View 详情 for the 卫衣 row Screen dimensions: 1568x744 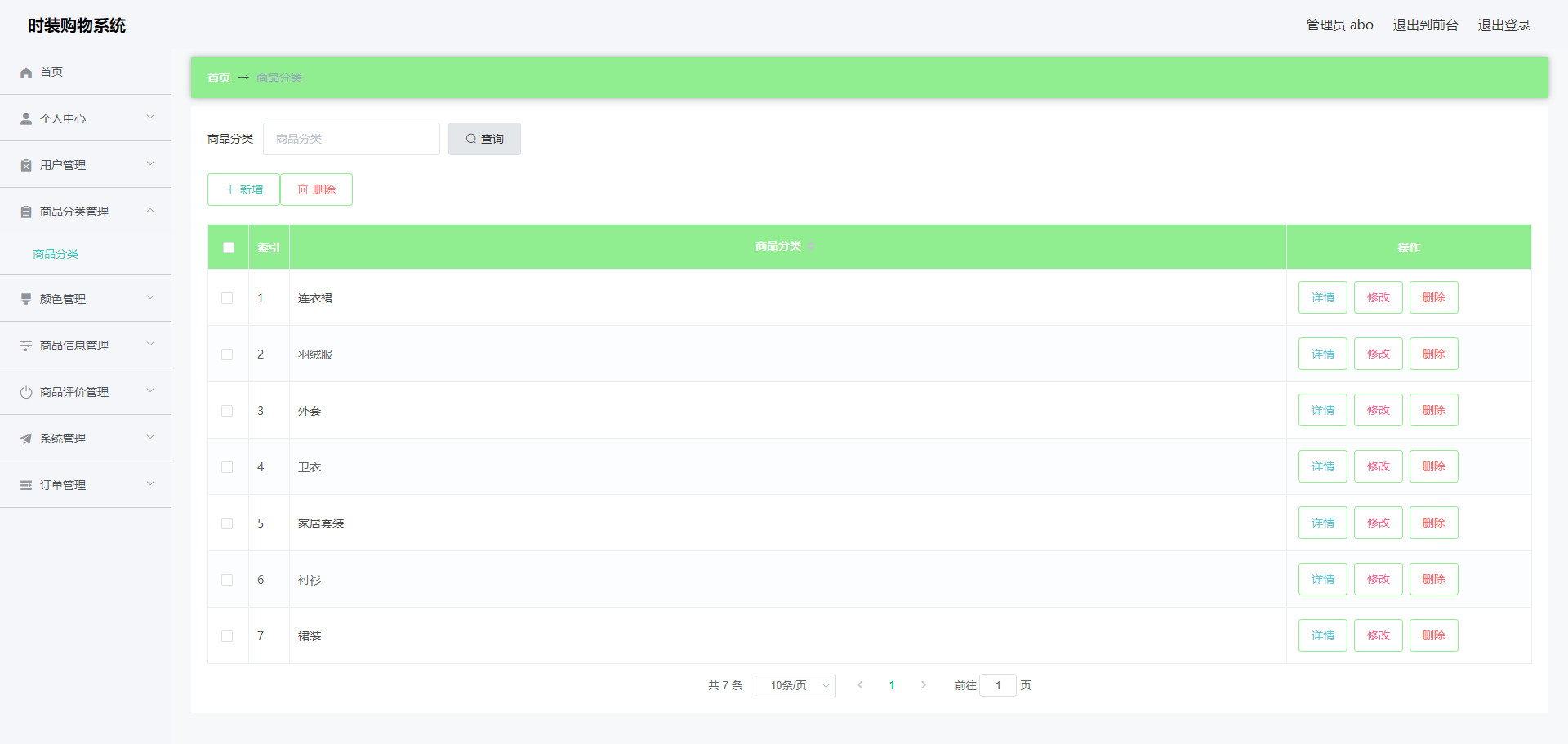(x=1323, y=466)
